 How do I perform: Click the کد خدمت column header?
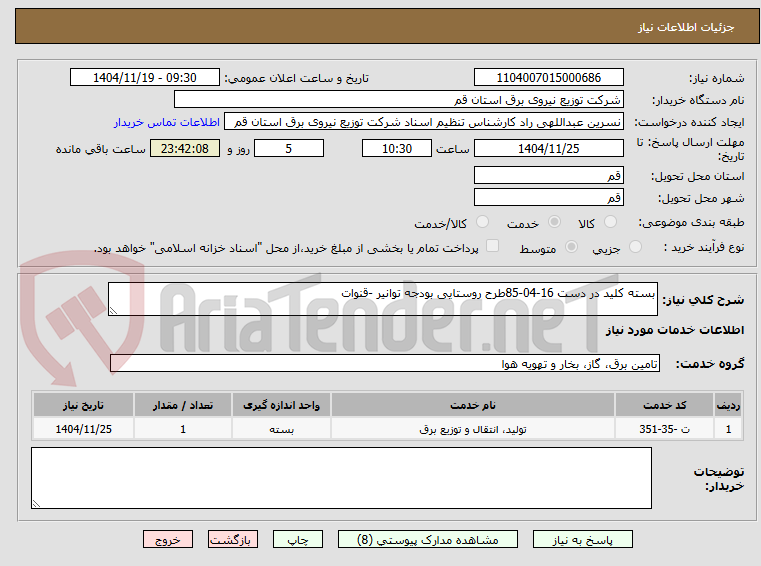[664, 405]
